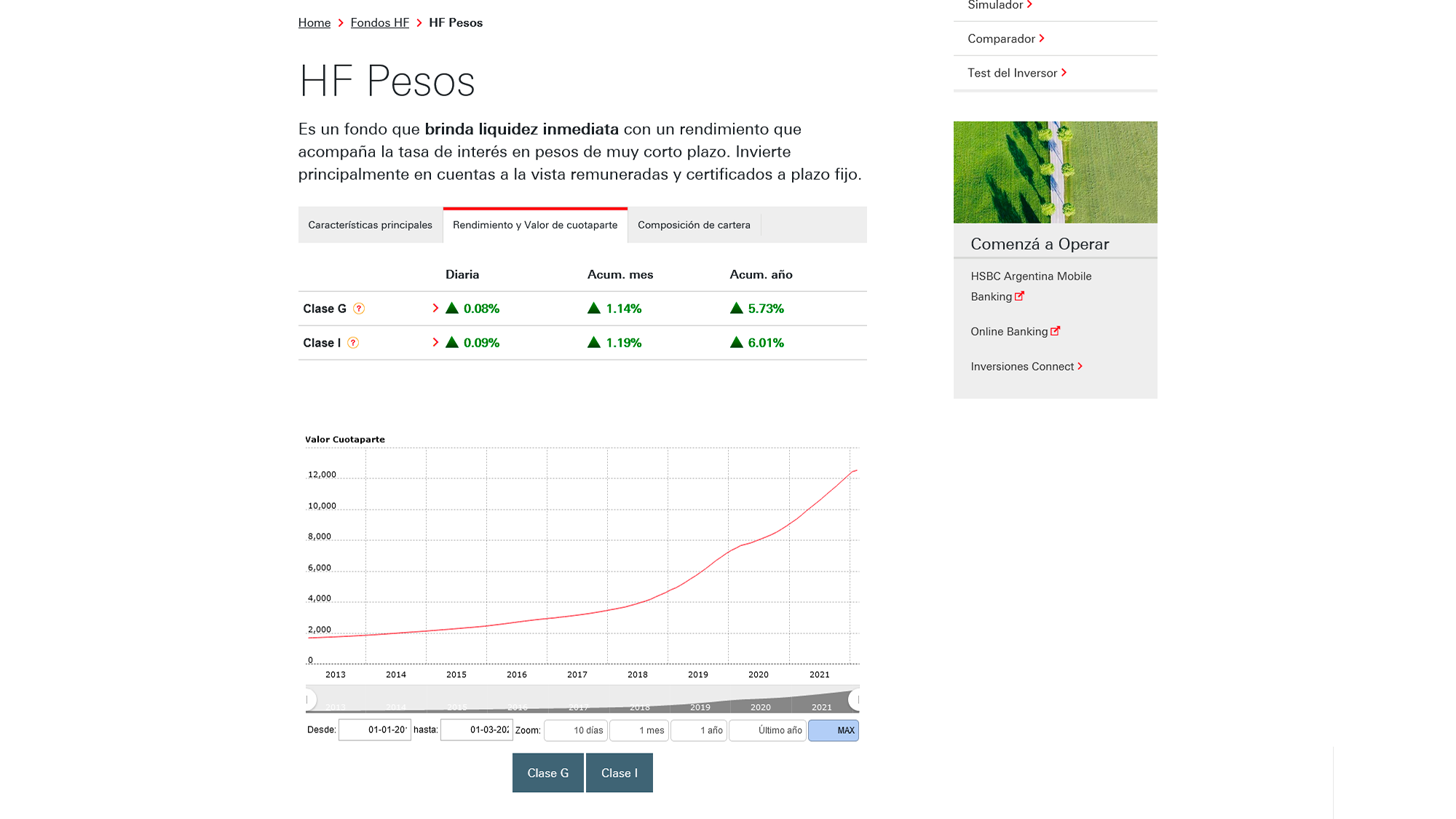The image size is (1456, 819).
Task: Click the Desde date input field
Action: [374, 729]
